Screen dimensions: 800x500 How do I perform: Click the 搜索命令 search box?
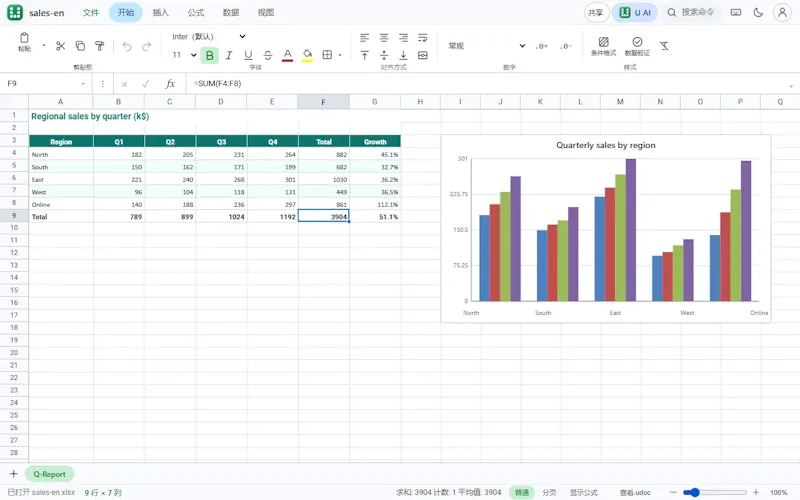coord(691,12)
